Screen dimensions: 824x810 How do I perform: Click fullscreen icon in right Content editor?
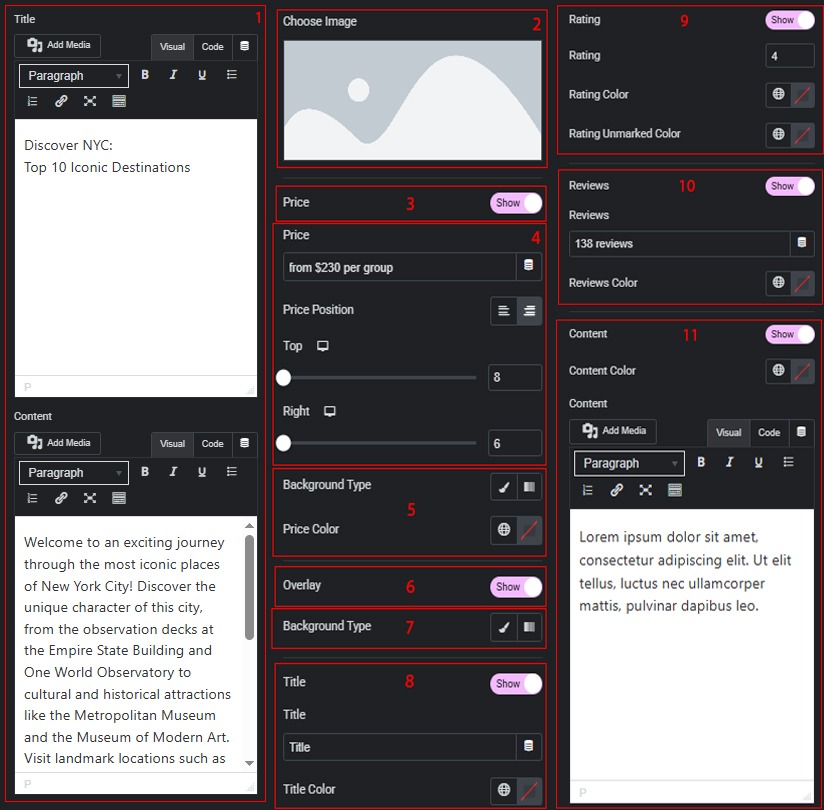click(645, 490)
